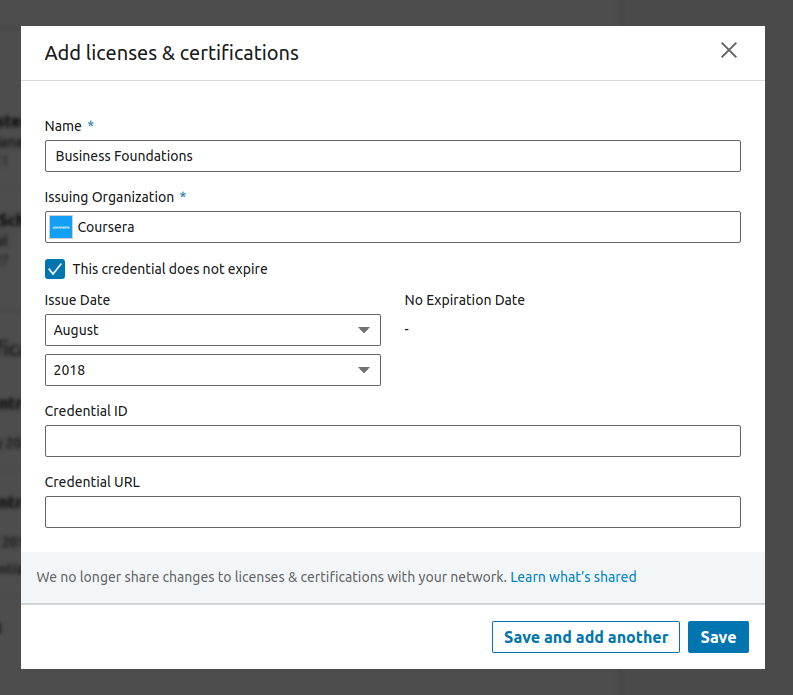The image size is (793, 695).
Task: Click the empty Credential ID field
Action: [x=392, y=441]
